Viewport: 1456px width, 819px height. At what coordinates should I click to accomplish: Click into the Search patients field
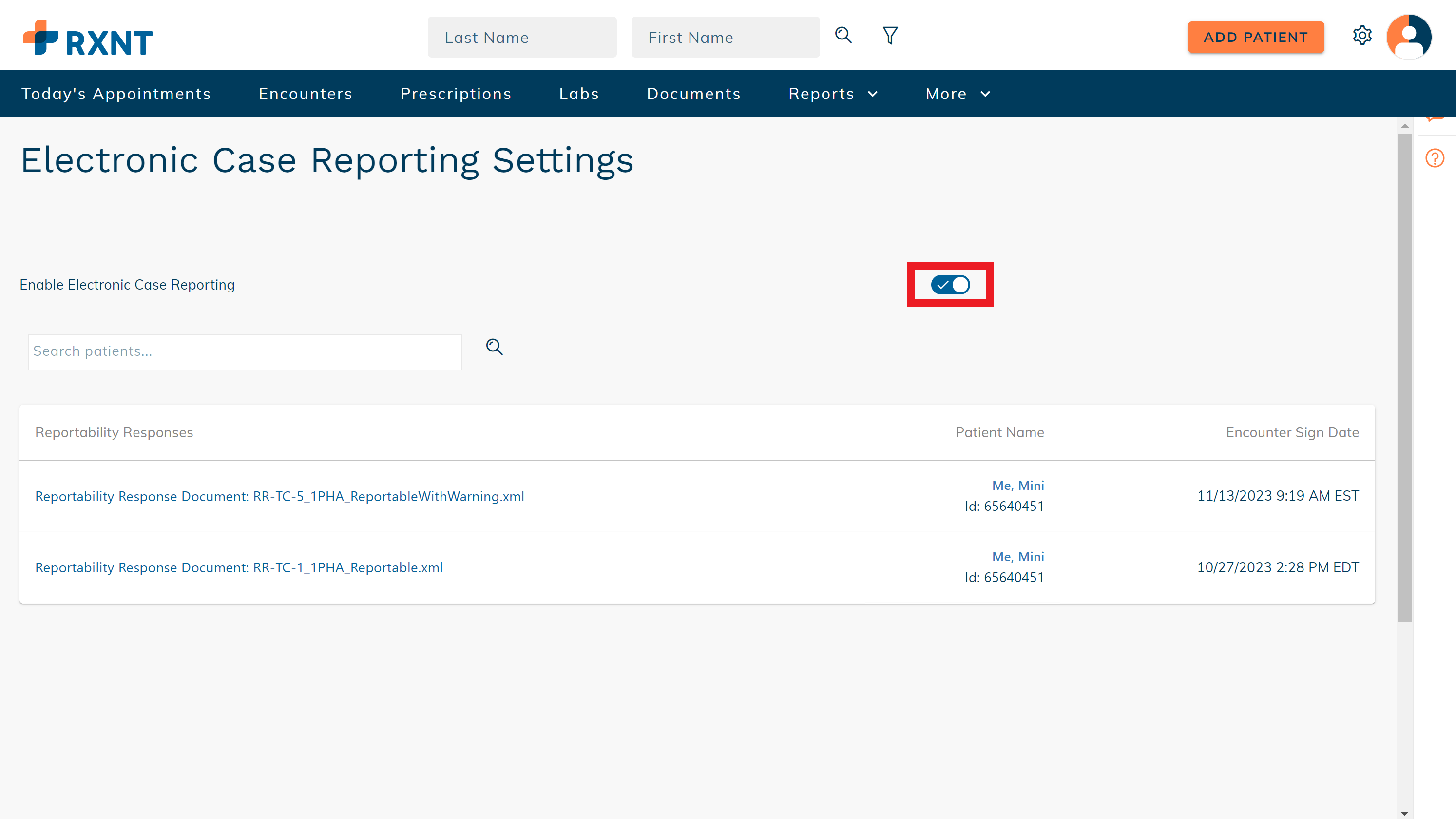(245, 352)
